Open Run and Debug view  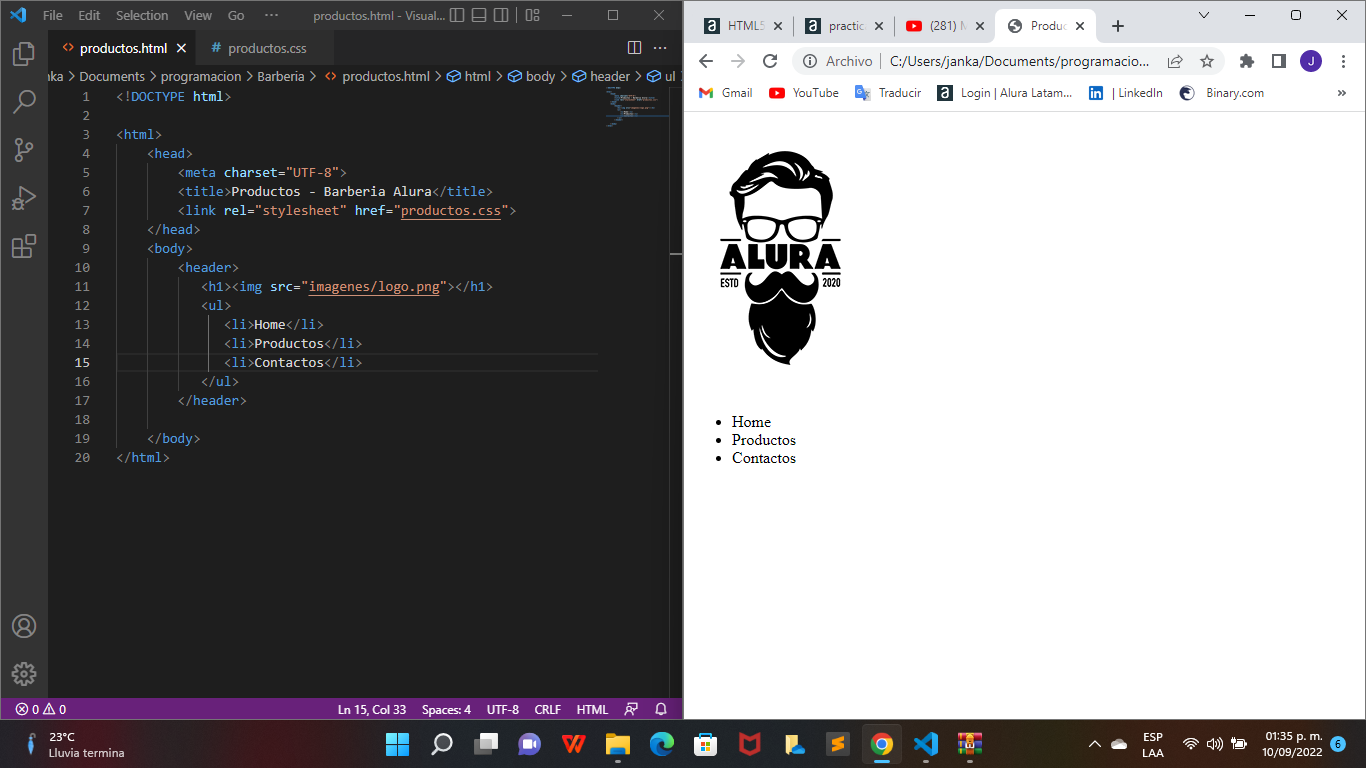point(24,198)
